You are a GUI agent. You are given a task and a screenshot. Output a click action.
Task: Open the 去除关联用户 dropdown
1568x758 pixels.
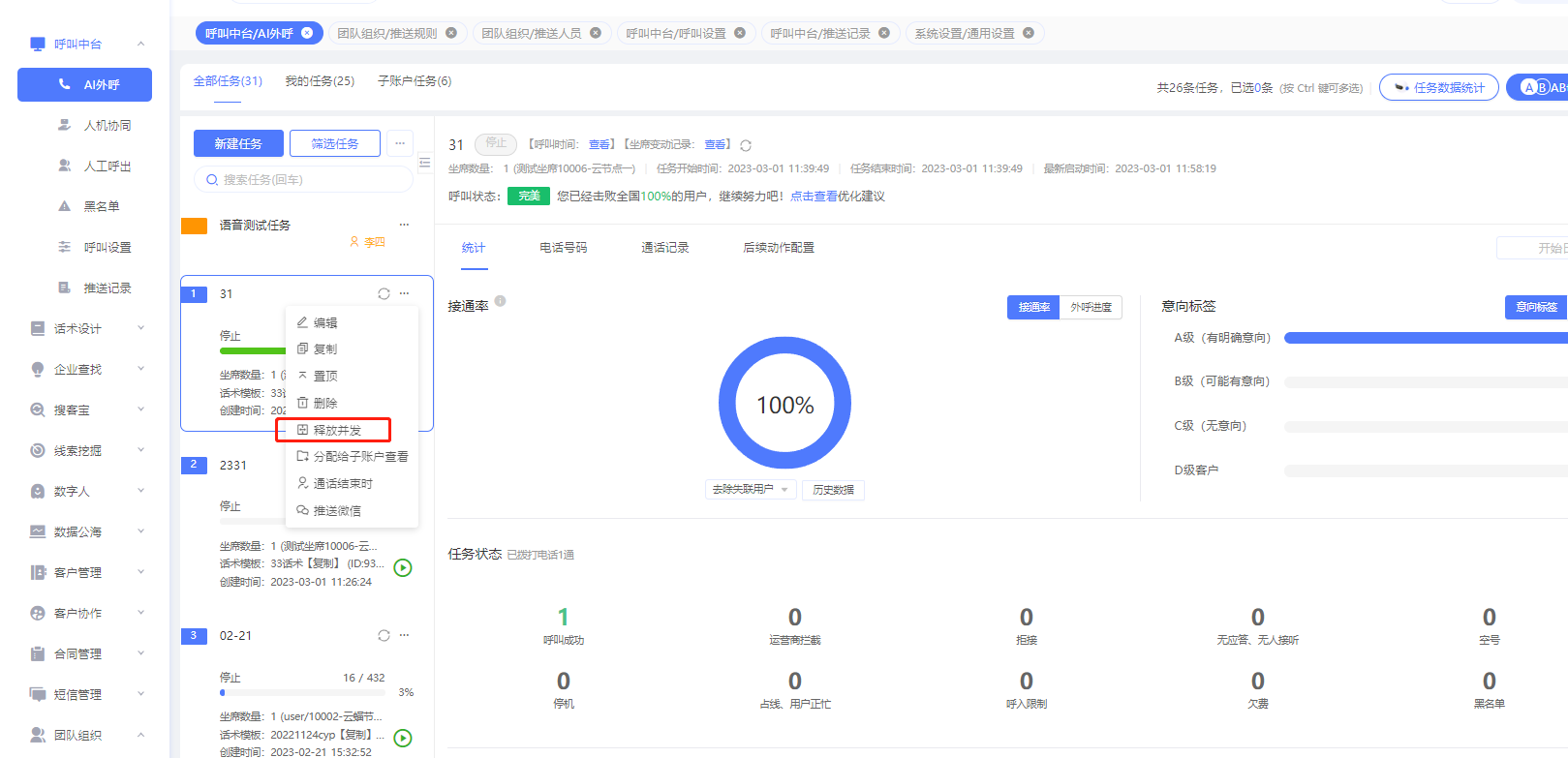[x=751, y=490]
